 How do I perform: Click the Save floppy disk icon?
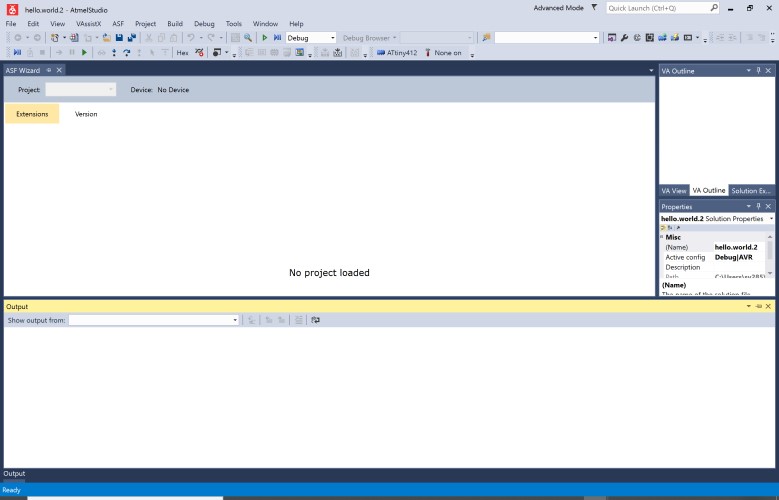click(x=119, y=38)
